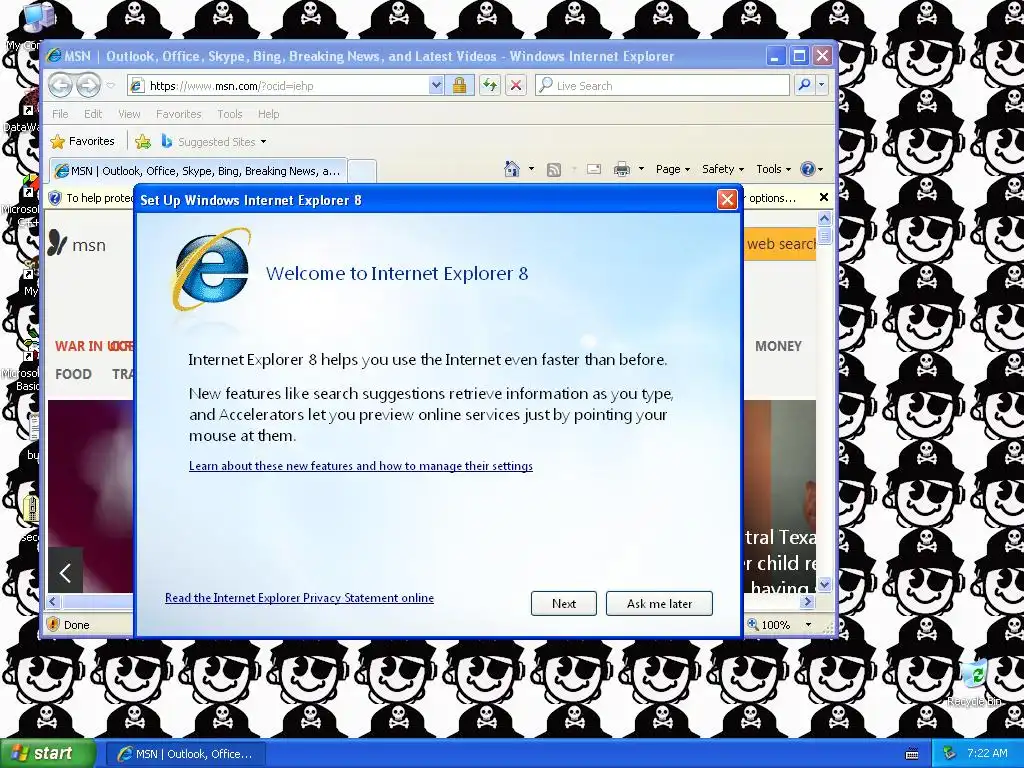Click the Internet Explorer logo in dialog
This screenshot has height=768, width=1024.
point(211,268)
